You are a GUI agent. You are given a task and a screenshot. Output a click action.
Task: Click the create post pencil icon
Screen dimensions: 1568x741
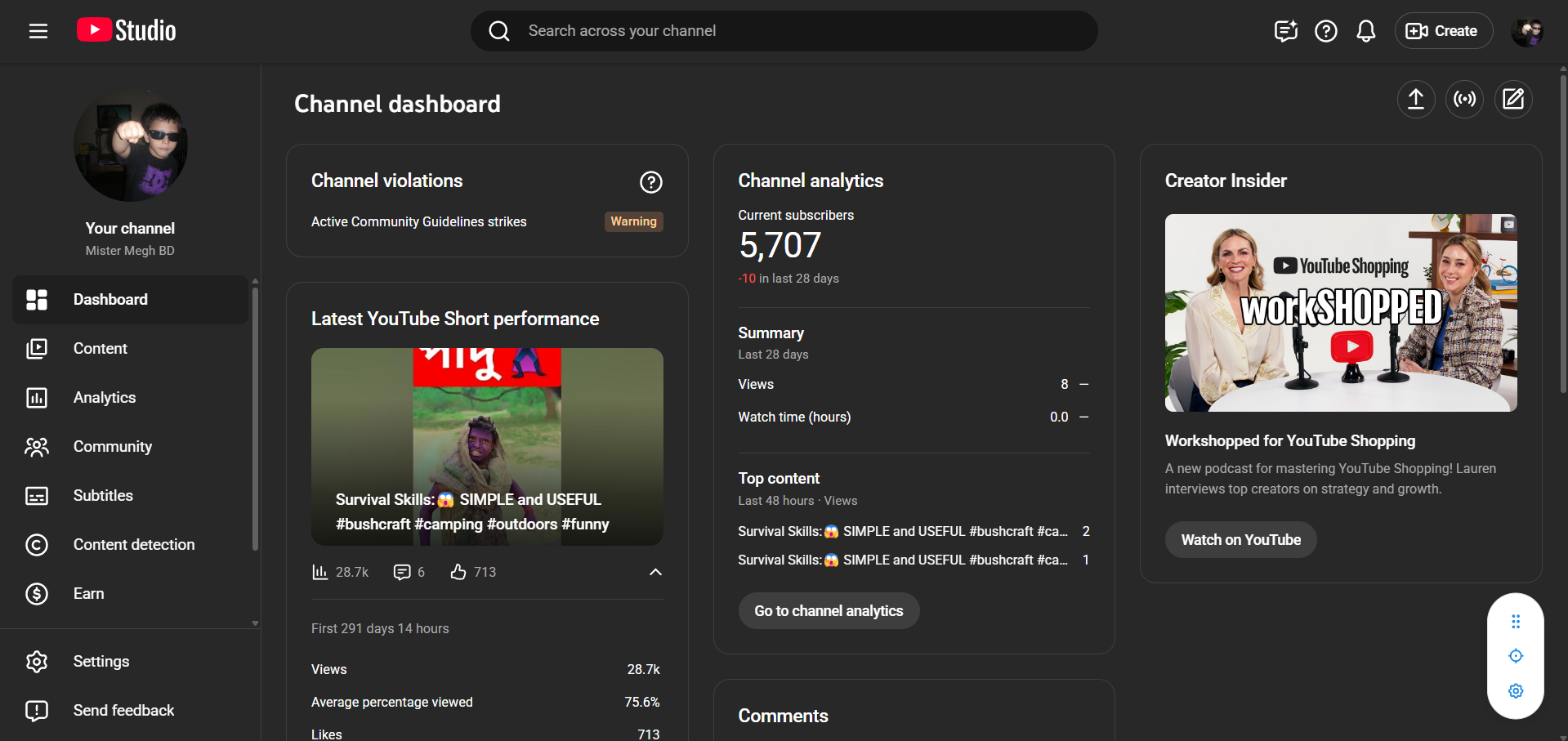[1513, 99]
